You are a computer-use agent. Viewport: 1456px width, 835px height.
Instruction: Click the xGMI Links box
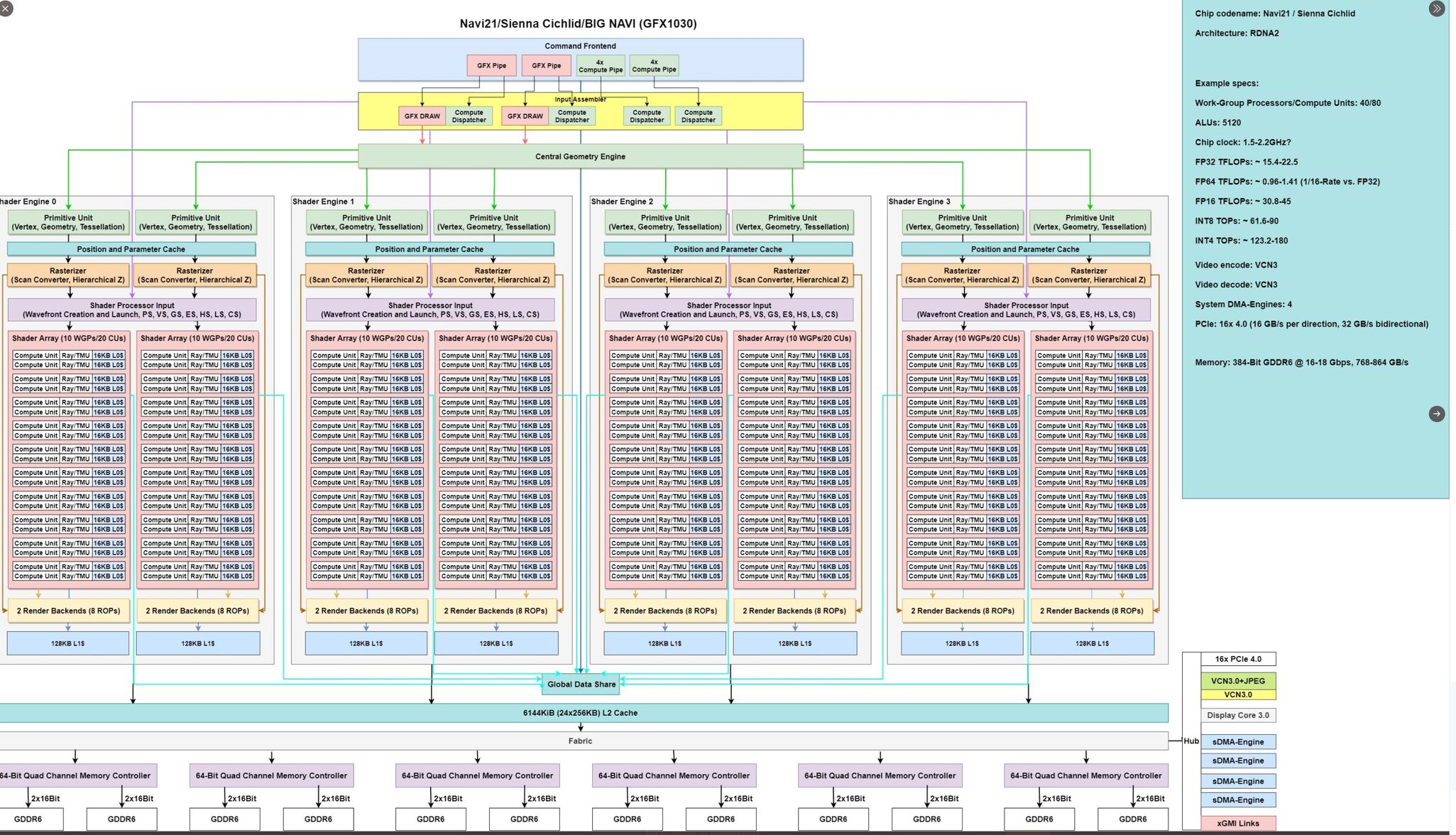(1238, 824)
